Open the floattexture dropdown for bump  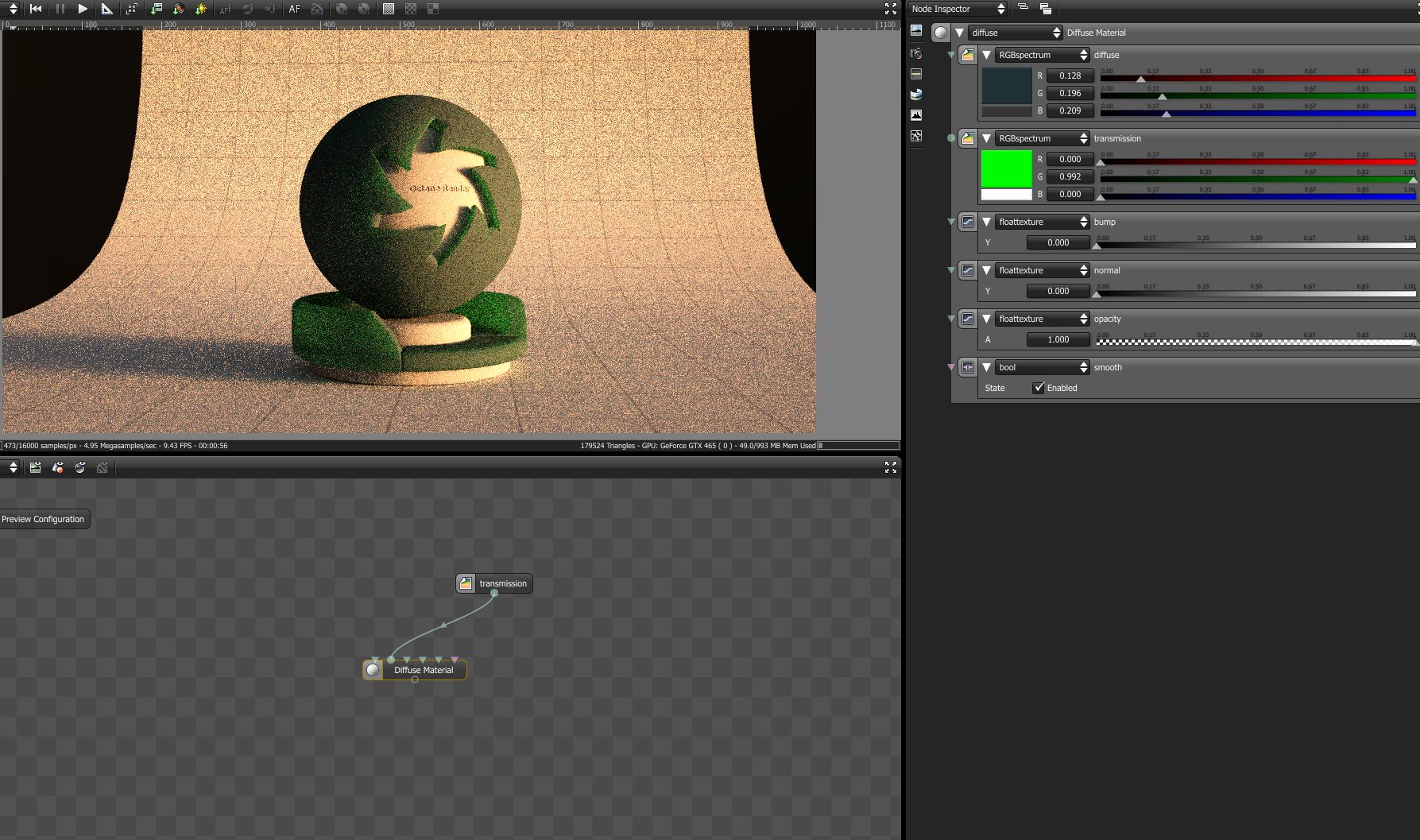1043,222
